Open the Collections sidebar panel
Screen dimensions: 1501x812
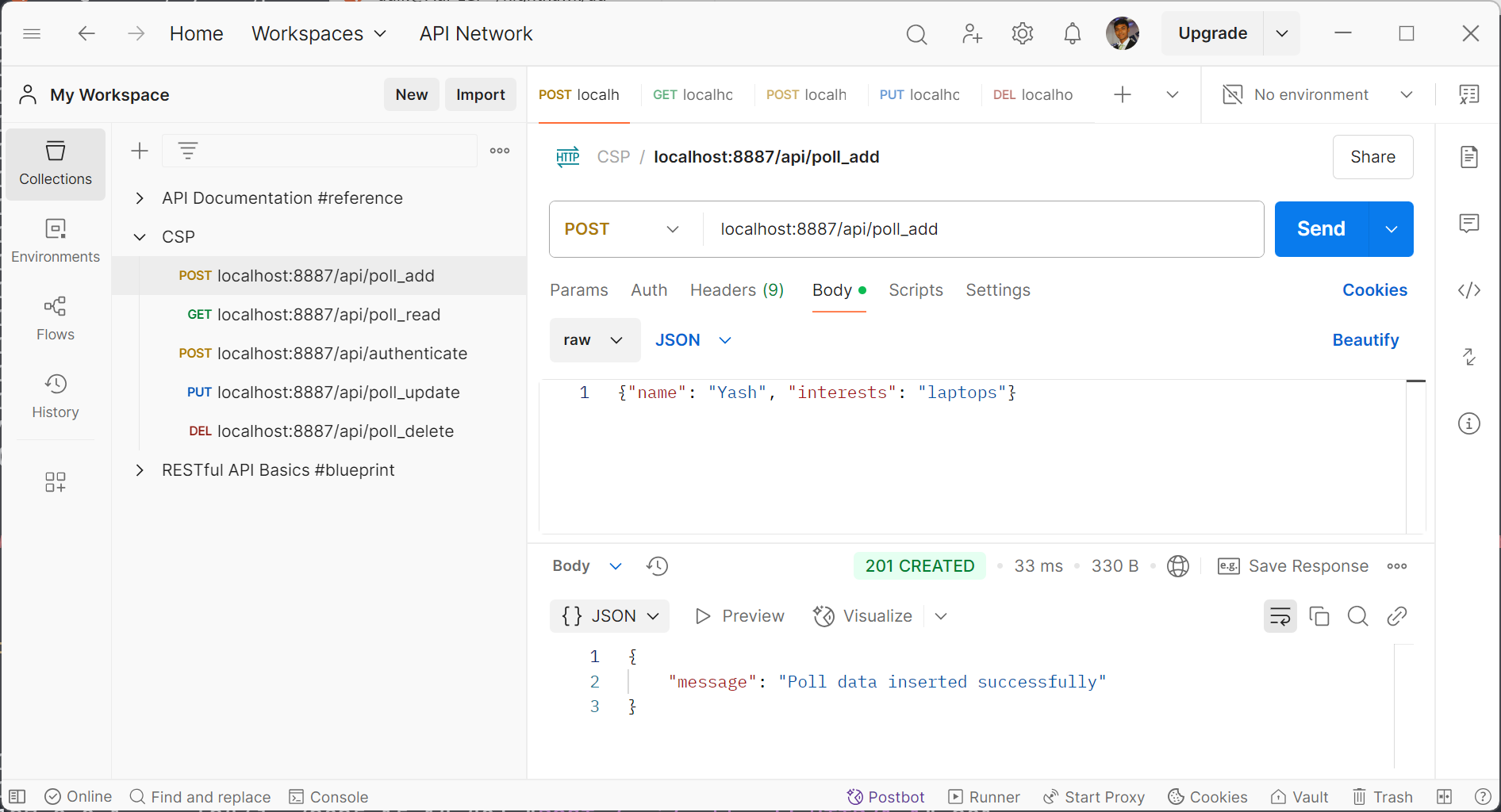click(56, 163)
